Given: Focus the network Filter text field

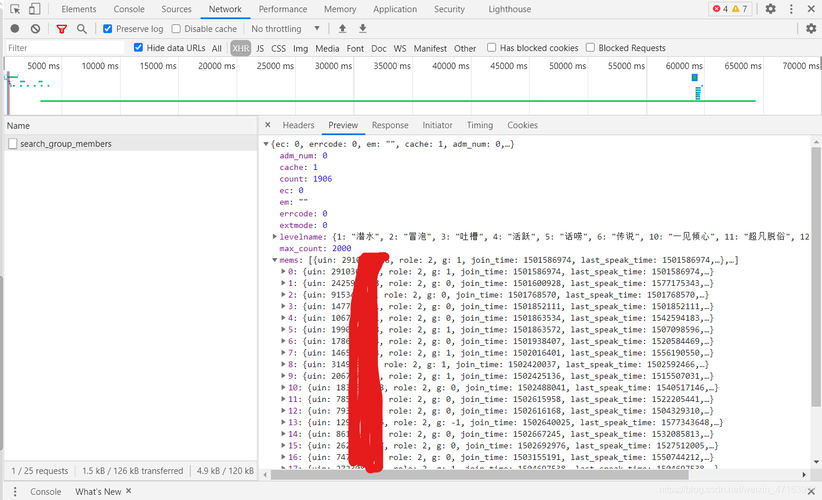Looking at the screenshot, I should tap(64, 48).
